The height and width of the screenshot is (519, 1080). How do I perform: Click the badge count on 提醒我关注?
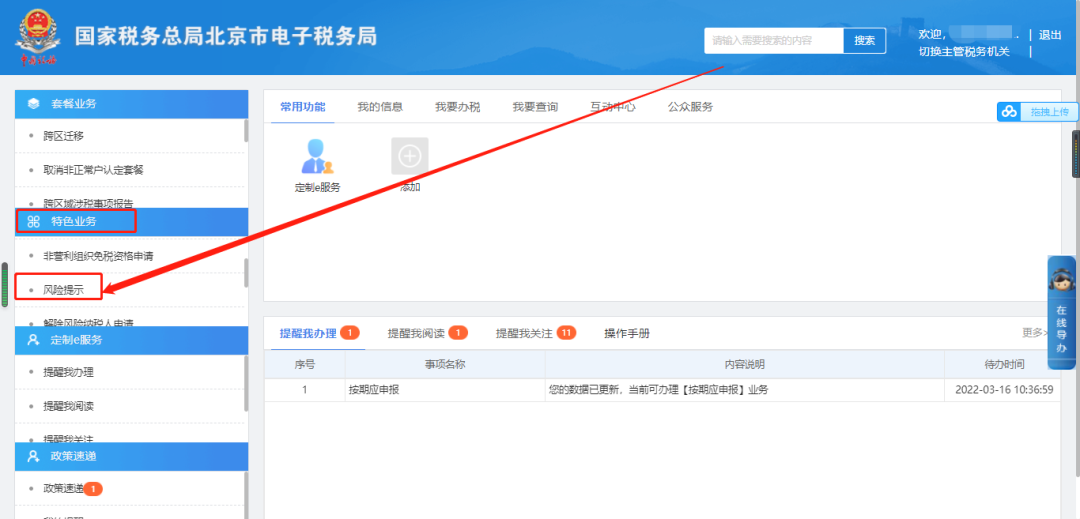[566, 333]
